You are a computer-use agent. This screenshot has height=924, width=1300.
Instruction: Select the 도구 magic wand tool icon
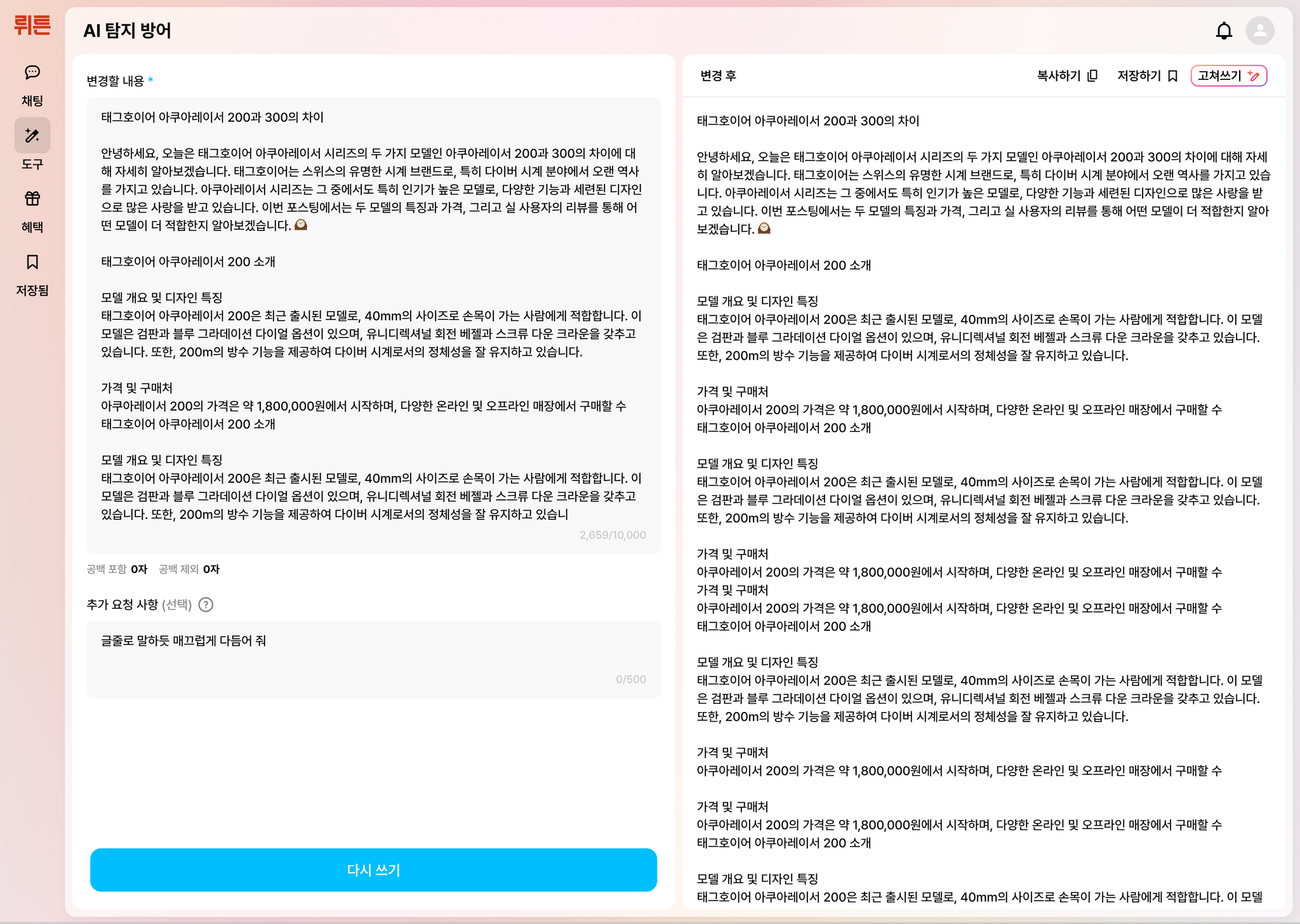pos(32,135)
